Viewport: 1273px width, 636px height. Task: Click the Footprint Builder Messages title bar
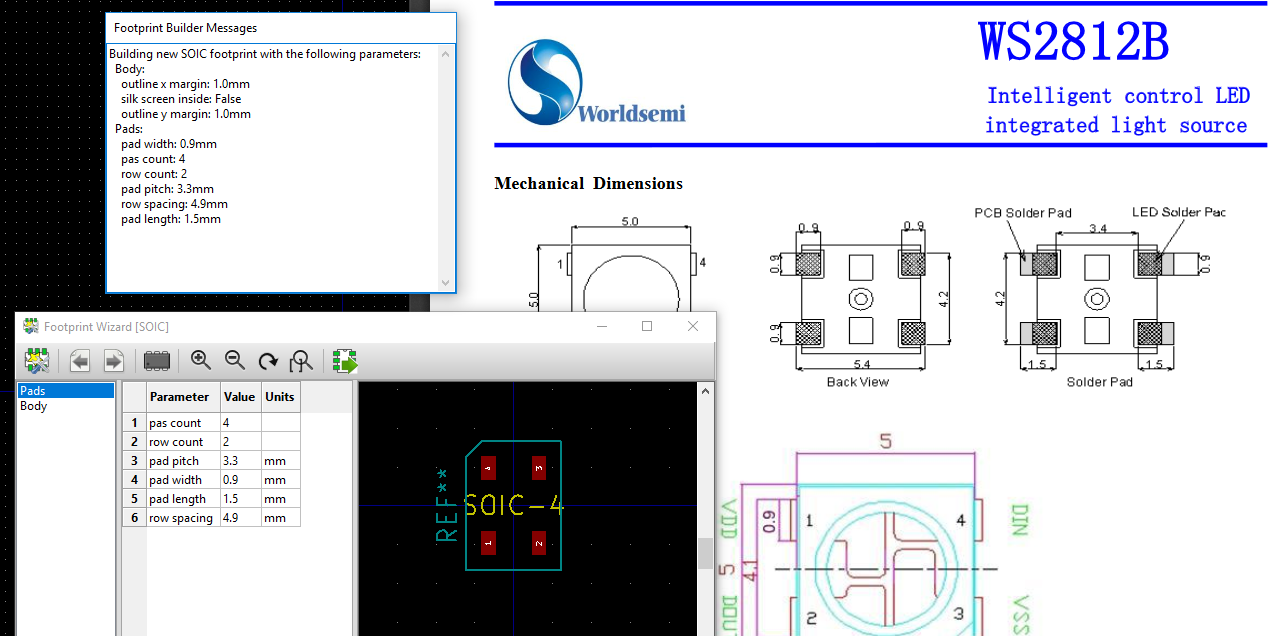[281, 28]
